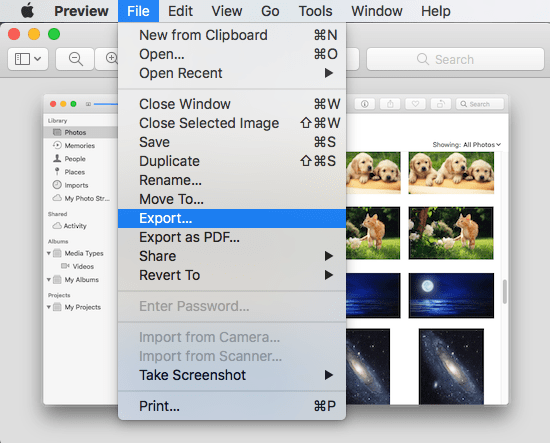Choose New from Clipboard
550x443 pixels.
(232, 35)
